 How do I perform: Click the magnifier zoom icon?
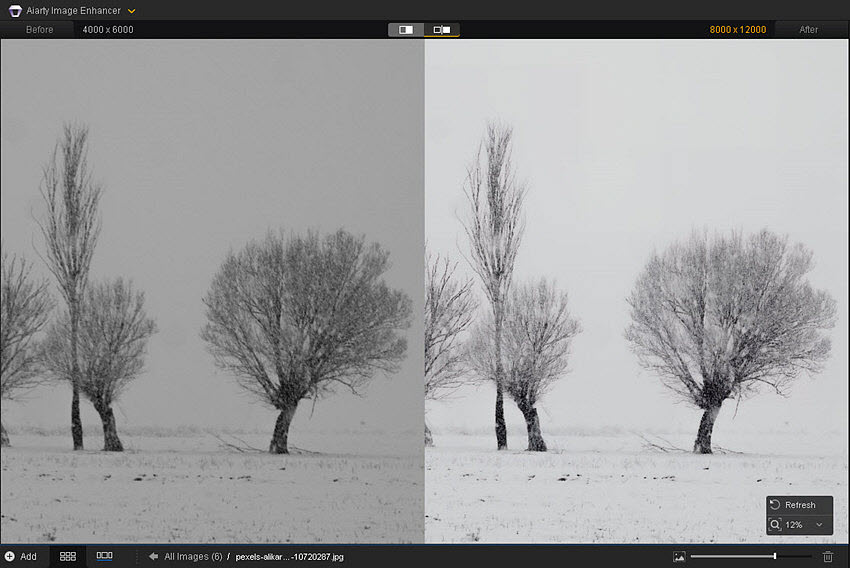click(775, 525)
